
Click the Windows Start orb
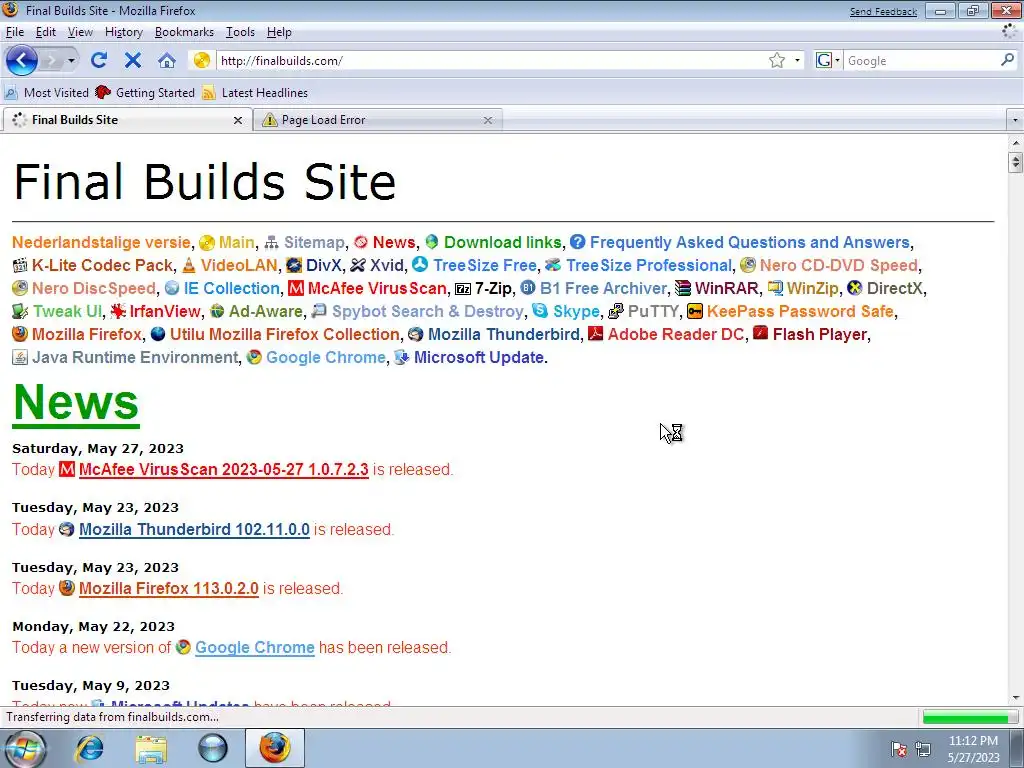click(x=27, y=748)
